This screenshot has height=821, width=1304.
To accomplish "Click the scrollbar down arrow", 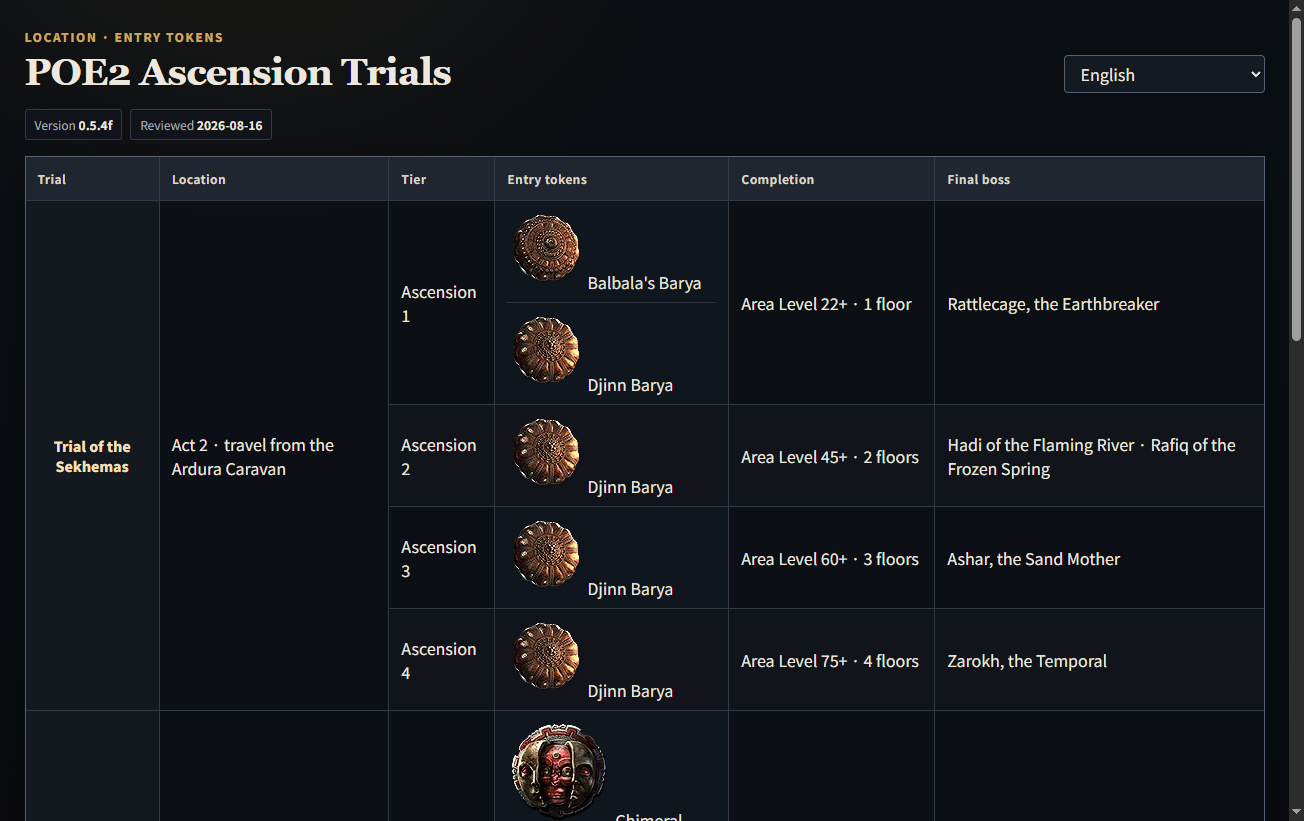I will tap(1296, 812).
